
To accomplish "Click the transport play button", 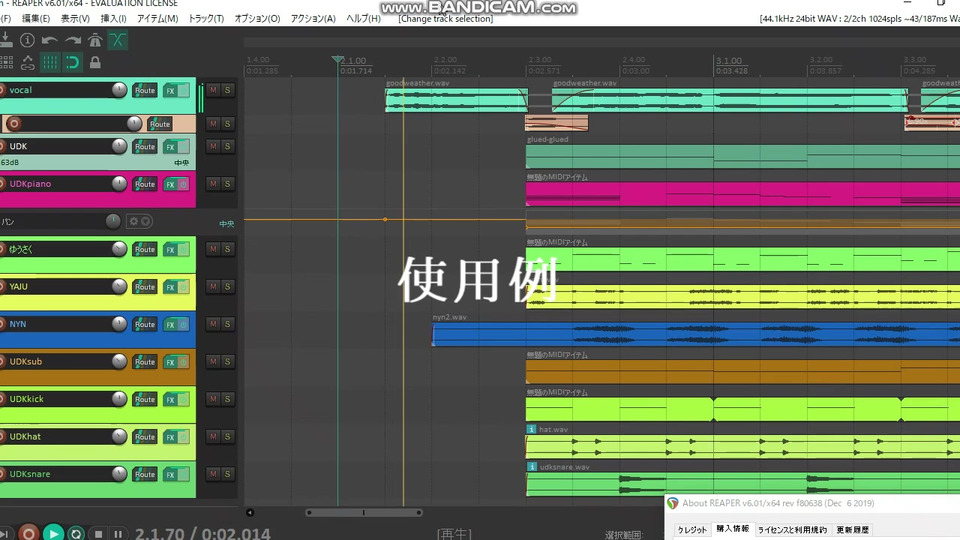I will pyautogui.click(x=53, y=533).
